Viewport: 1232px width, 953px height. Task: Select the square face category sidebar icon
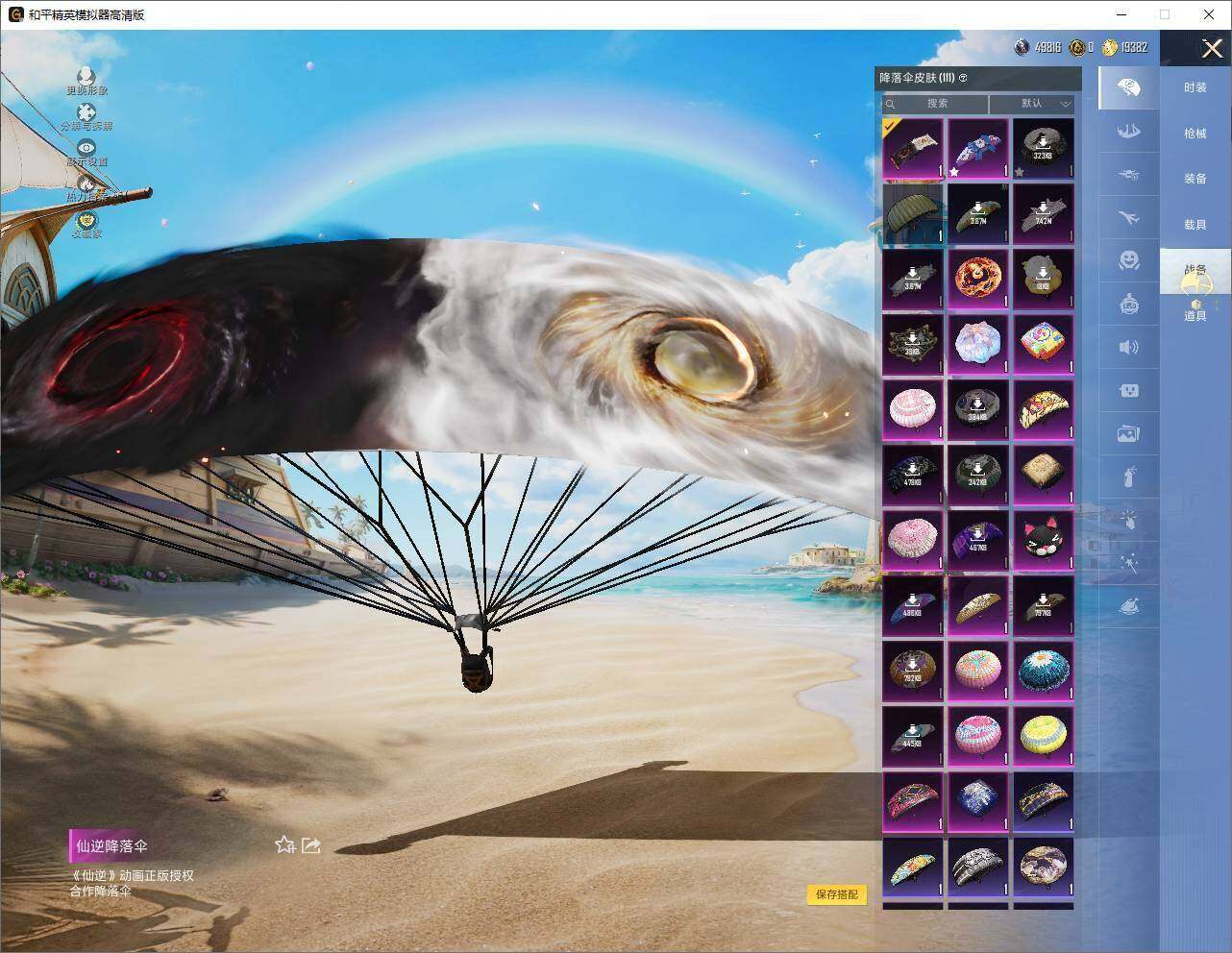point(1129,390)
